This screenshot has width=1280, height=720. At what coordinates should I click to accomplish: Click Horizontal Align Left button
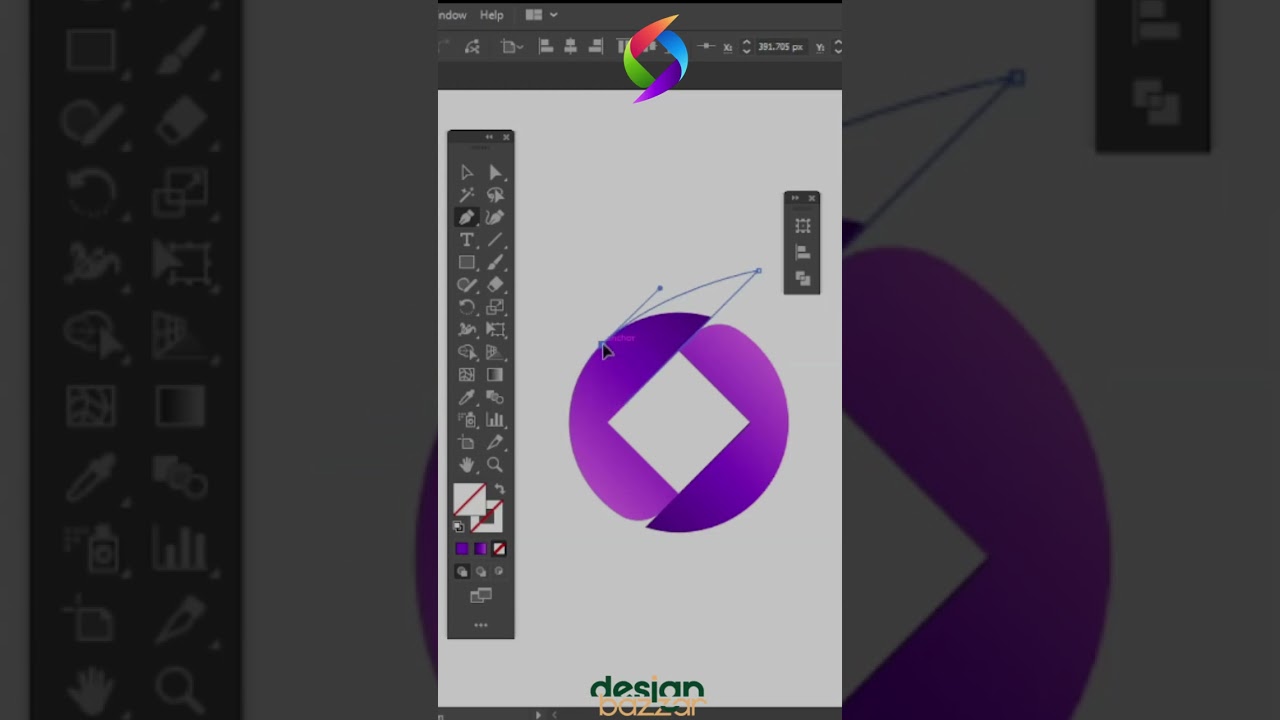click(x=546, y=47)
